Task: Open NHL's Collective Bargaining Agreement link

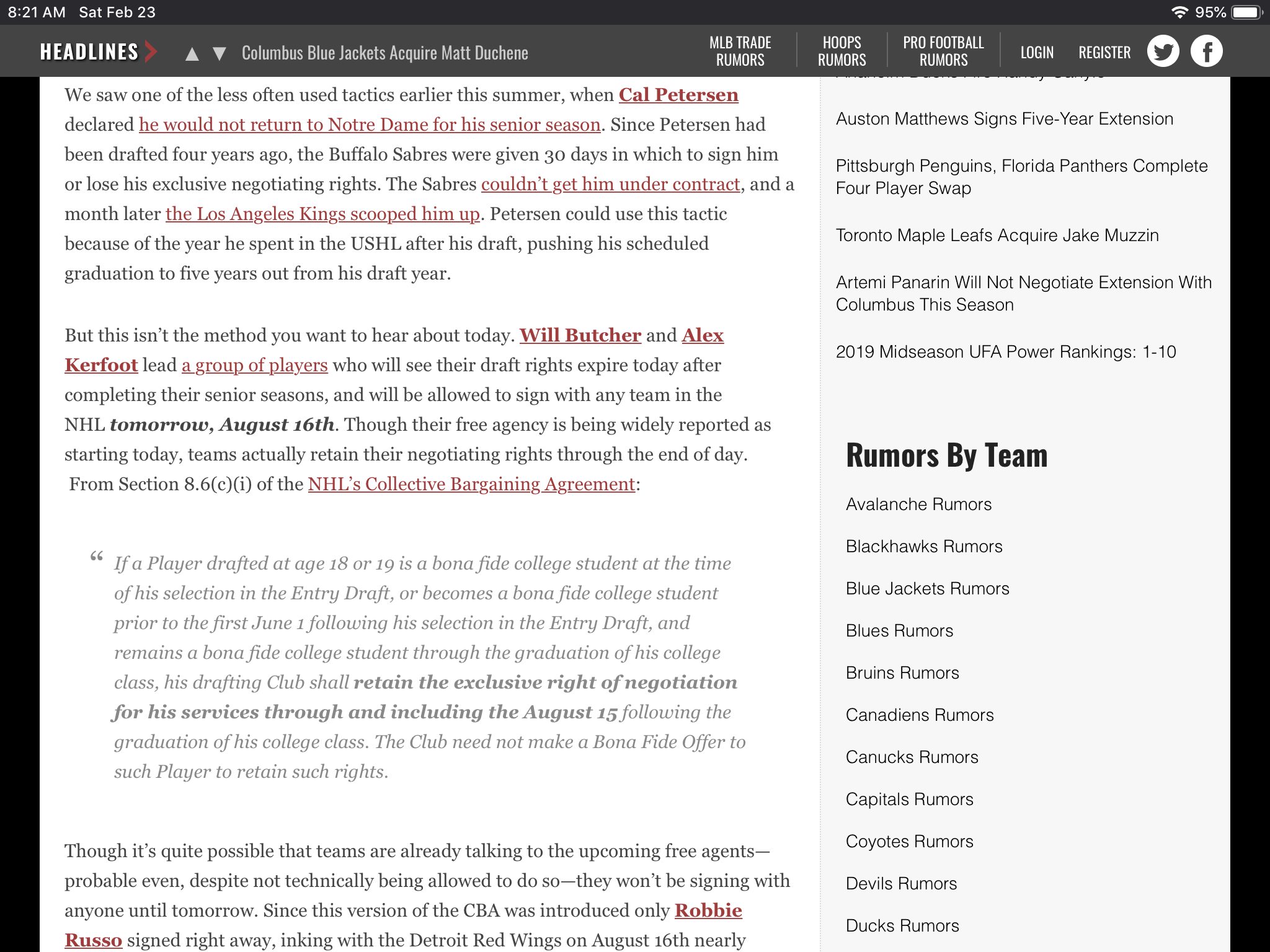Action: [471, 484]
